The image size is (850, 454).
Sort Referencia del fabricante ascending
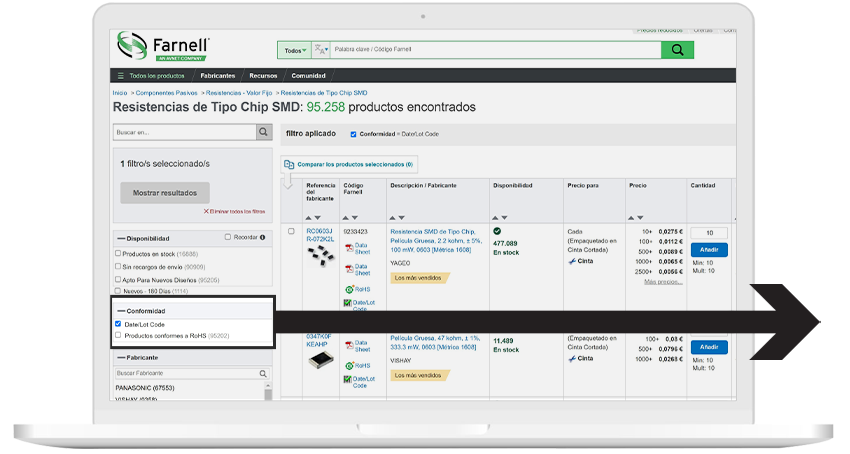[x=308, y=218]
